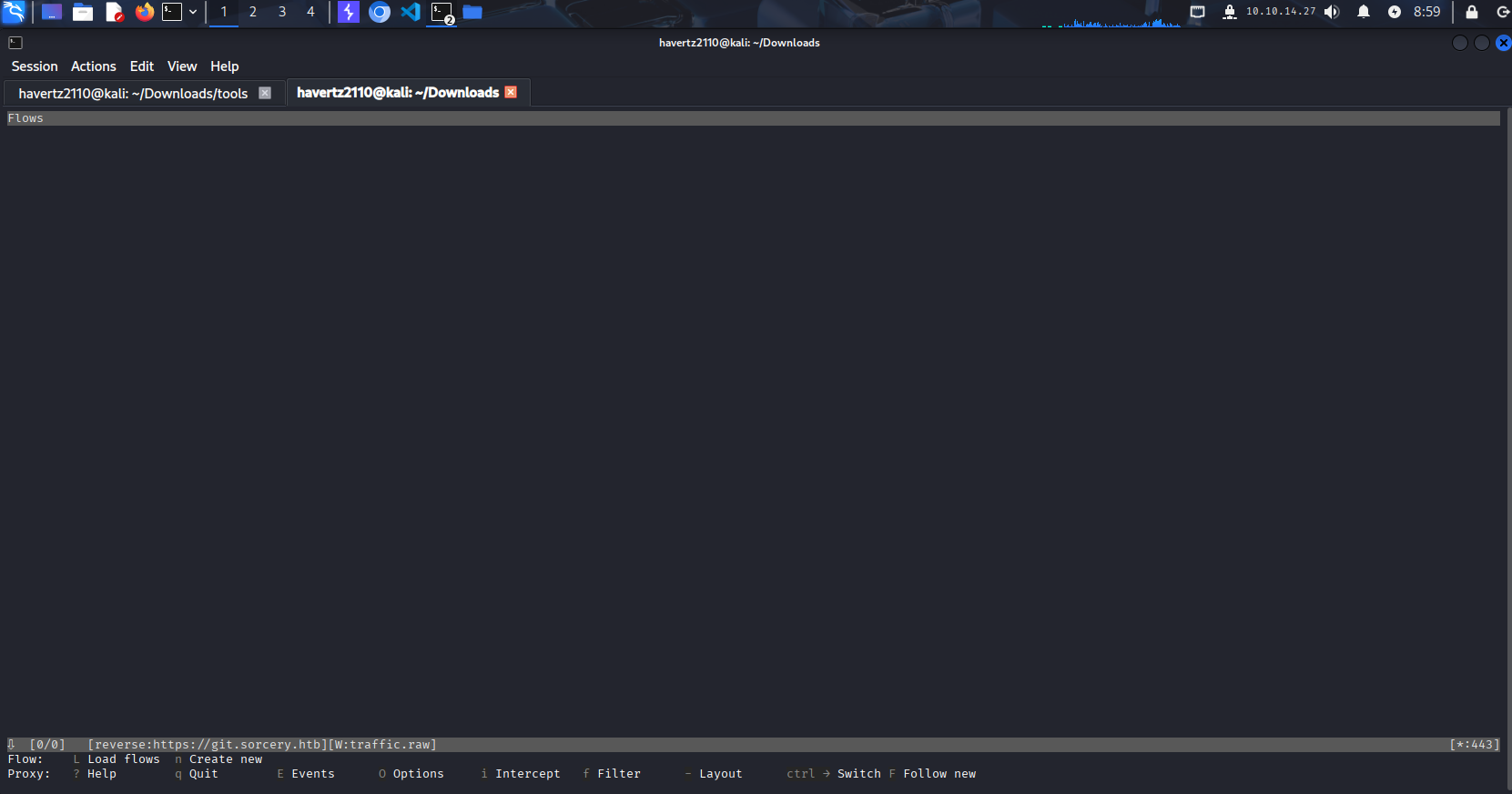This screenshot has width=1512, height=794.
Task: Click the volume speaker icon
Action: pos(1332,12)
